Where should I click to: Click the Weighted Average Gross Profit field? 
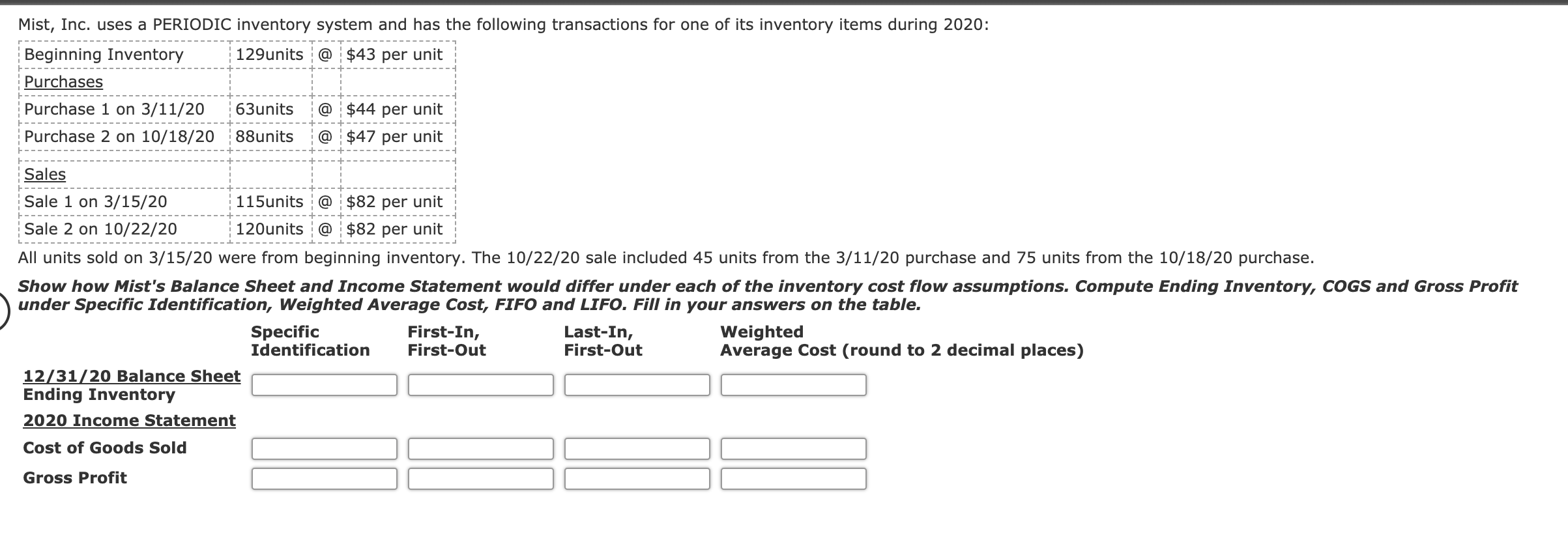[x=793, y=479]
